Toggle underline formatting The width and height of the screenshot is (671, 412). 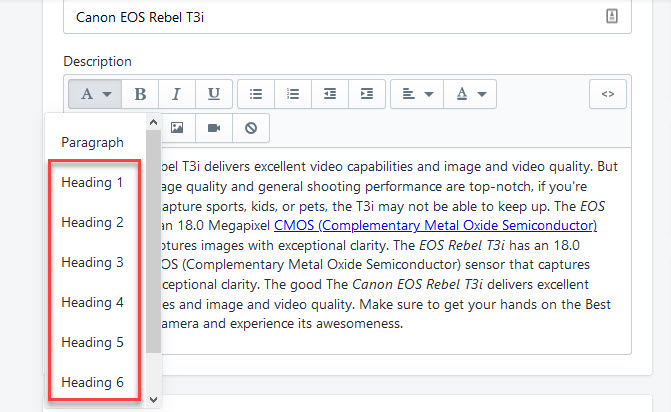tap(214, 94)
